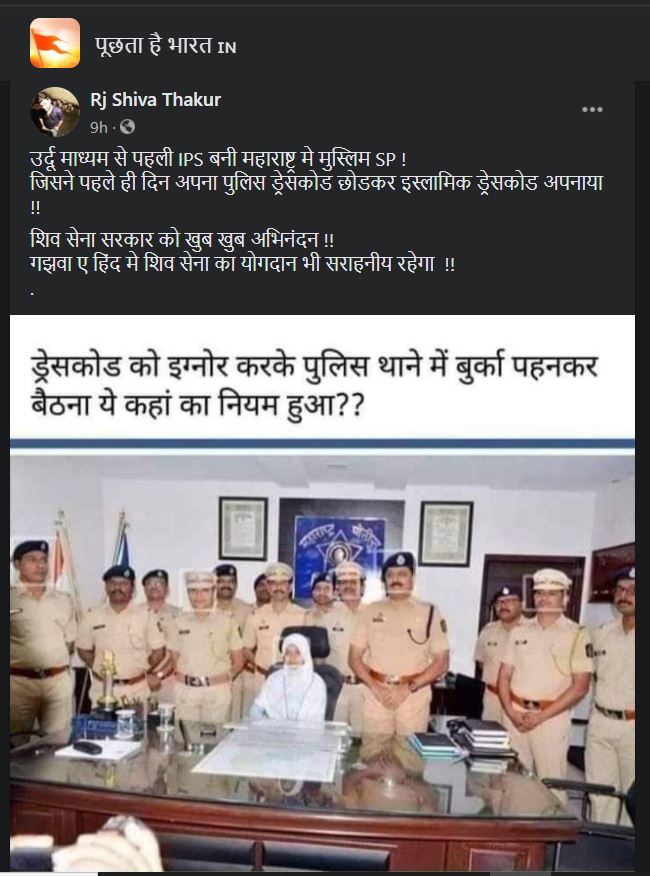Open the पूछता है भारत IN page title
This screenshot has height=876, width=650.
coord(165,45)
